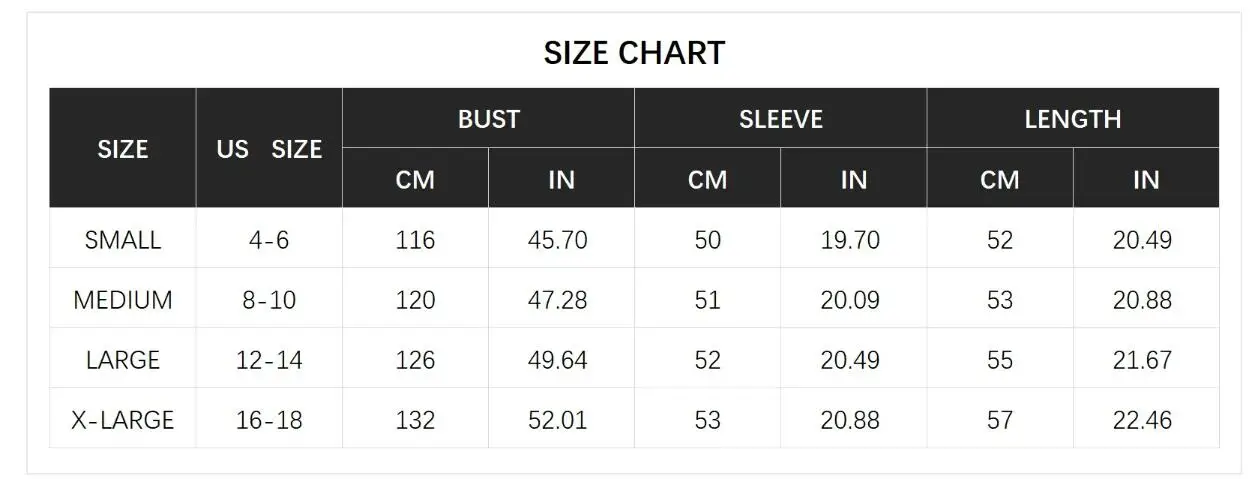The image size is (1258, 479).
Task: Click length value 55 cm
Action: 1000,360
